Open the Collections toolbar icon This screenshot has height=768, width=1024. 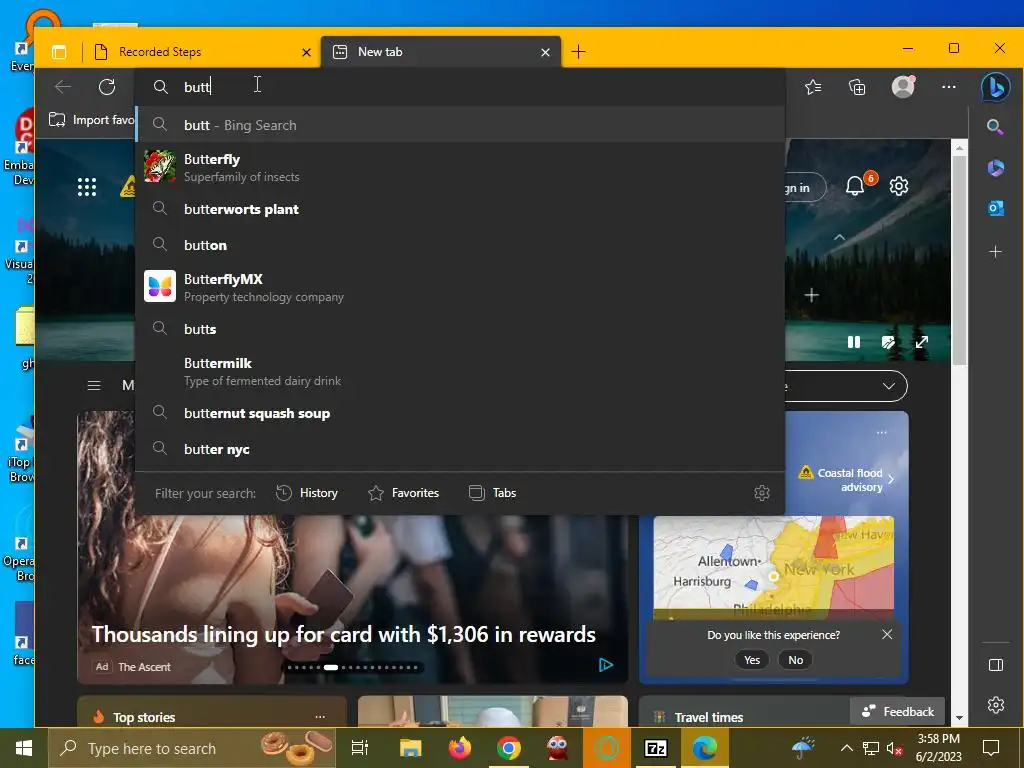(857, 87)
